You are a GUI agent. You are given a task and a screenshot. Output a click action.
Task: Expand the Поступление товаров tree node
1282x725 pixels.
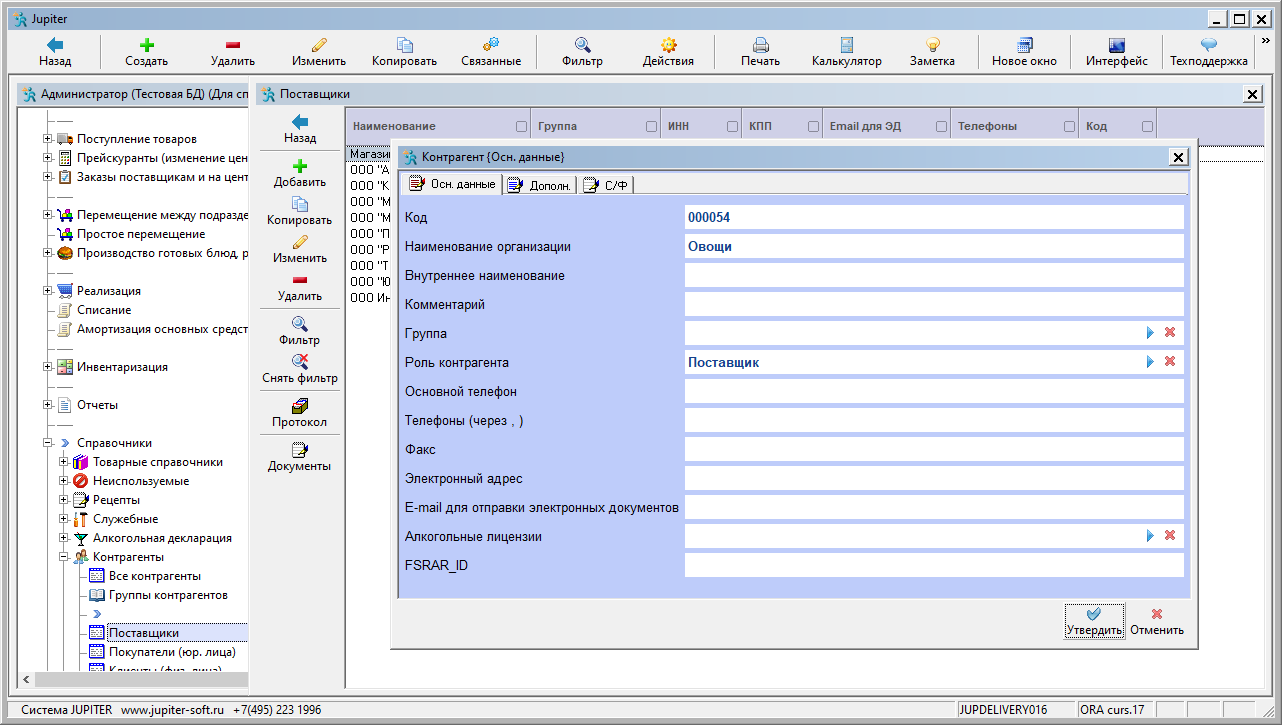click(48, 139)
